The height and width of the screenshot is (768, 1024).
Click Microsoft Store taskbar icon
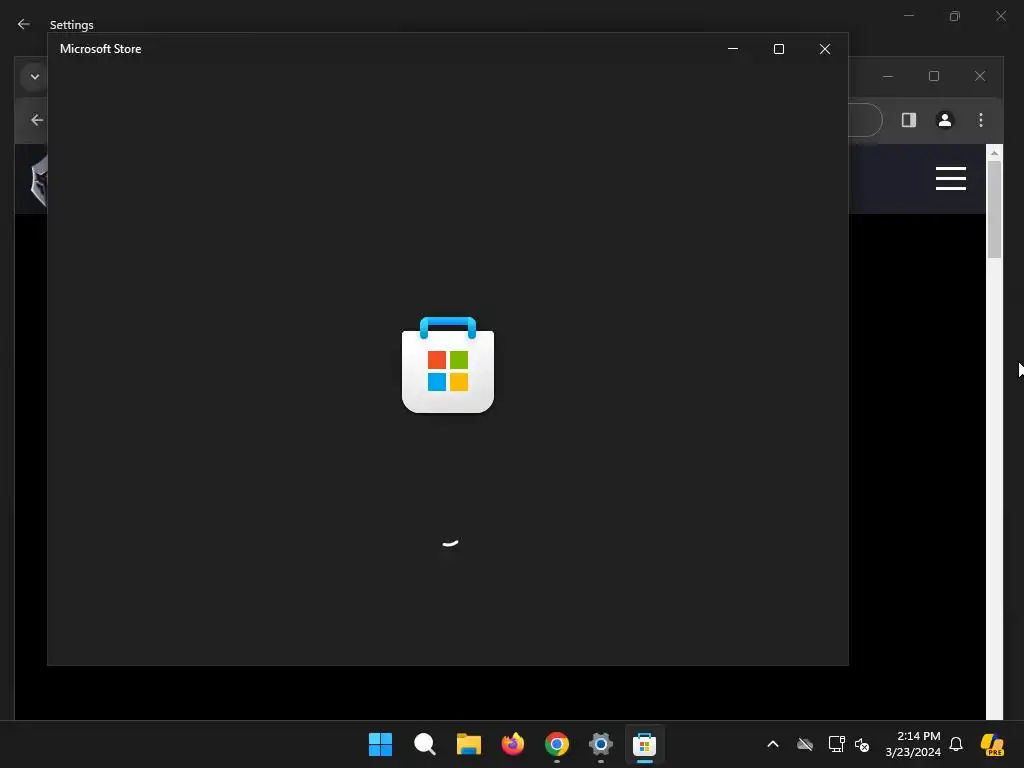pyautogui.click(x=645, y=744)
